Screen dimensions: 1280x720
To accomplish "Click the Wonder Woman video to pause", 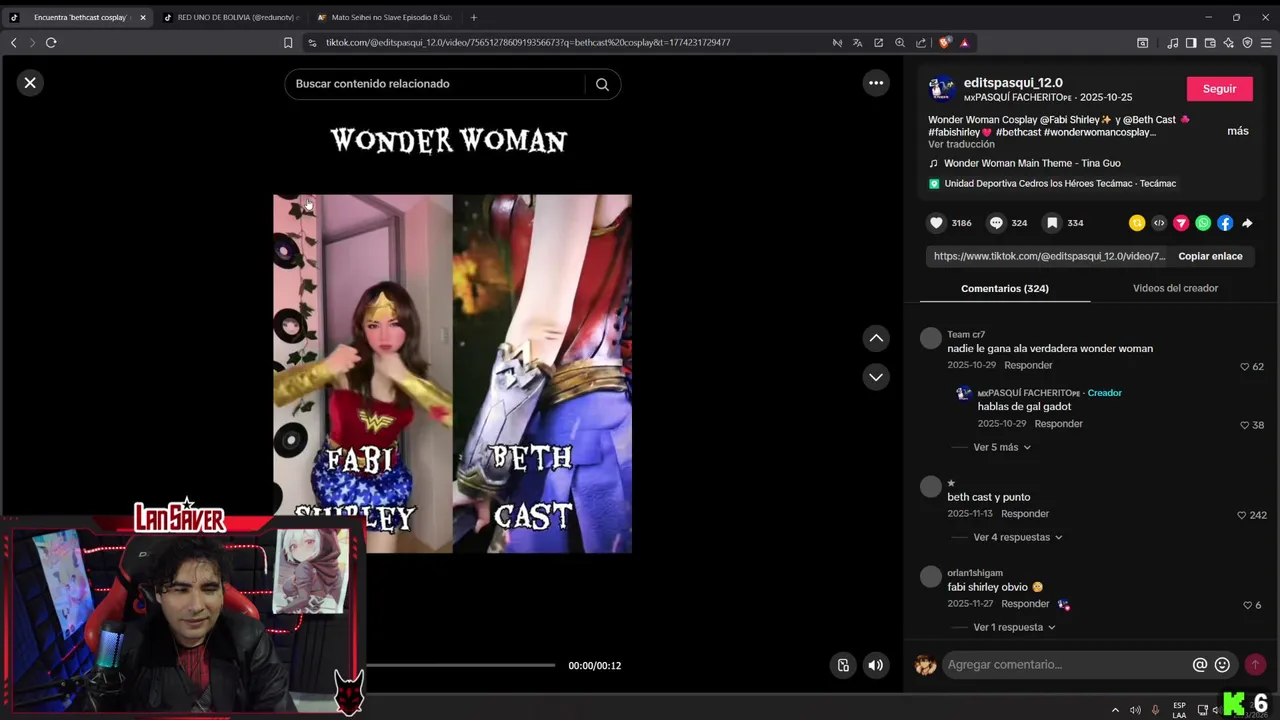I will [x=452, y=373].
